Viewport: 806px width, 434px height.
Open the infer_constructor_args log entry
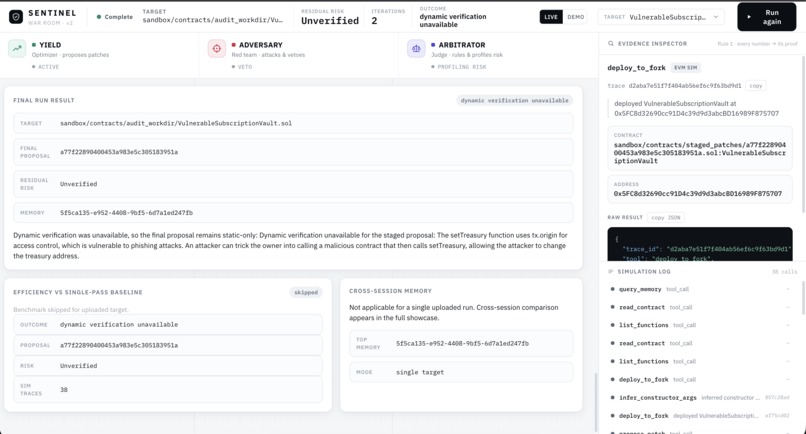tap(700, 397)
